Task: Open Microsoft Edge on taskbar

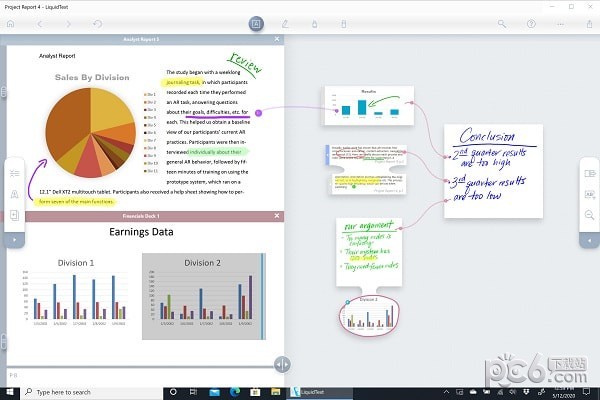Action: click(235, 392)
